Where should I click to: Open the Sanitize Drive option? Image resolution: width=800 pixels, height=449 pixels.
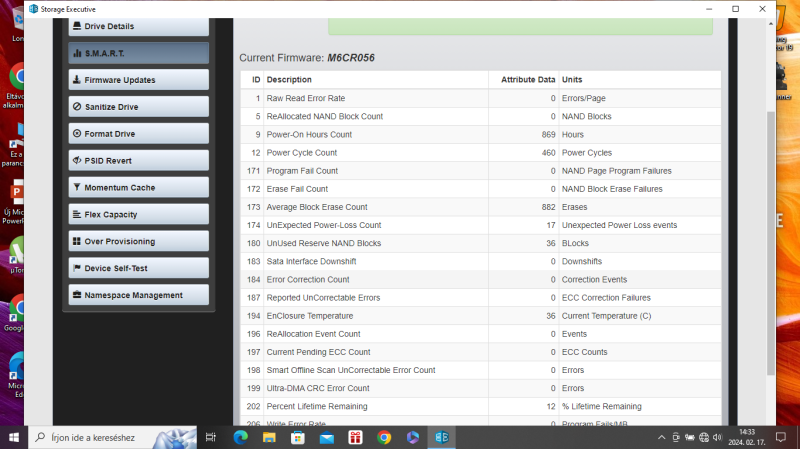[138, 107]
